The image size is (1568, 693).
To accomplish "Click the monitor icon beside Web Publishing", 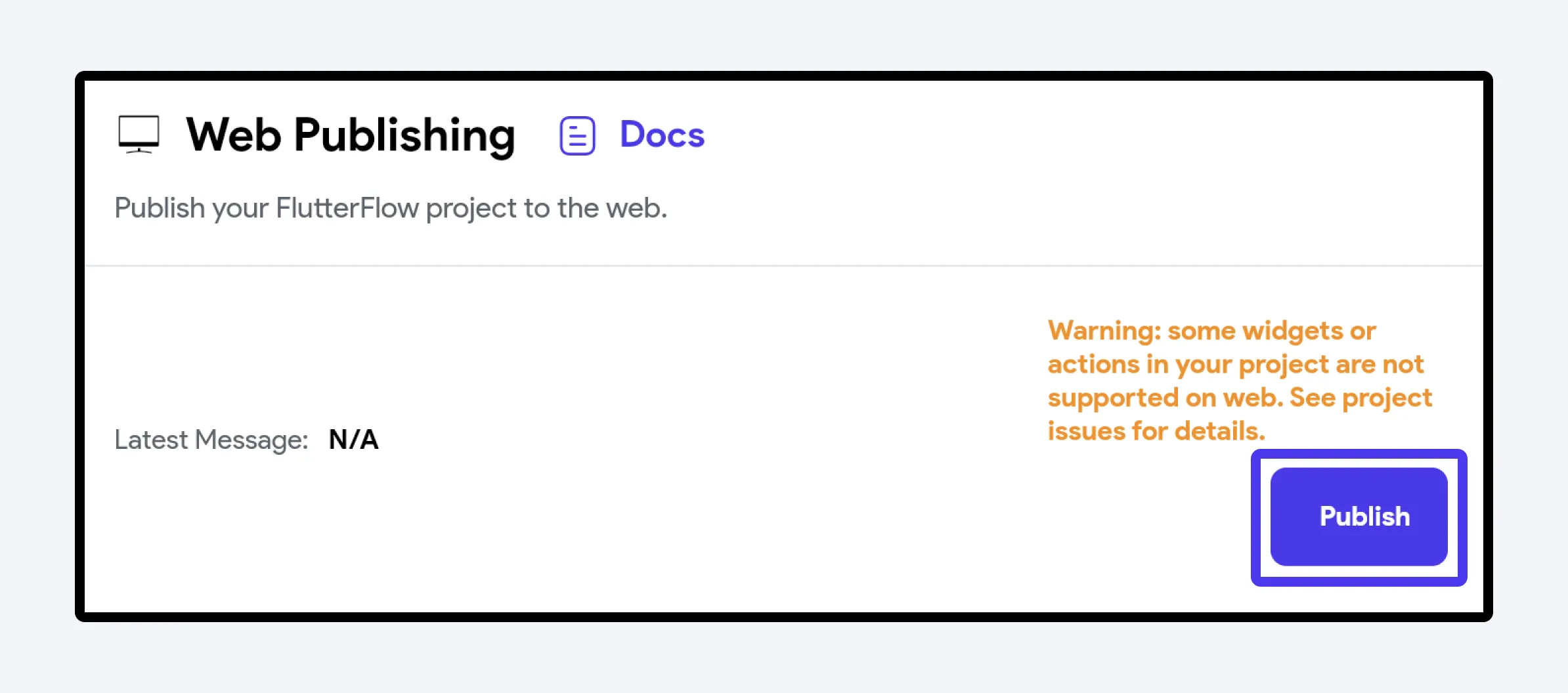I will coord(139,135).
